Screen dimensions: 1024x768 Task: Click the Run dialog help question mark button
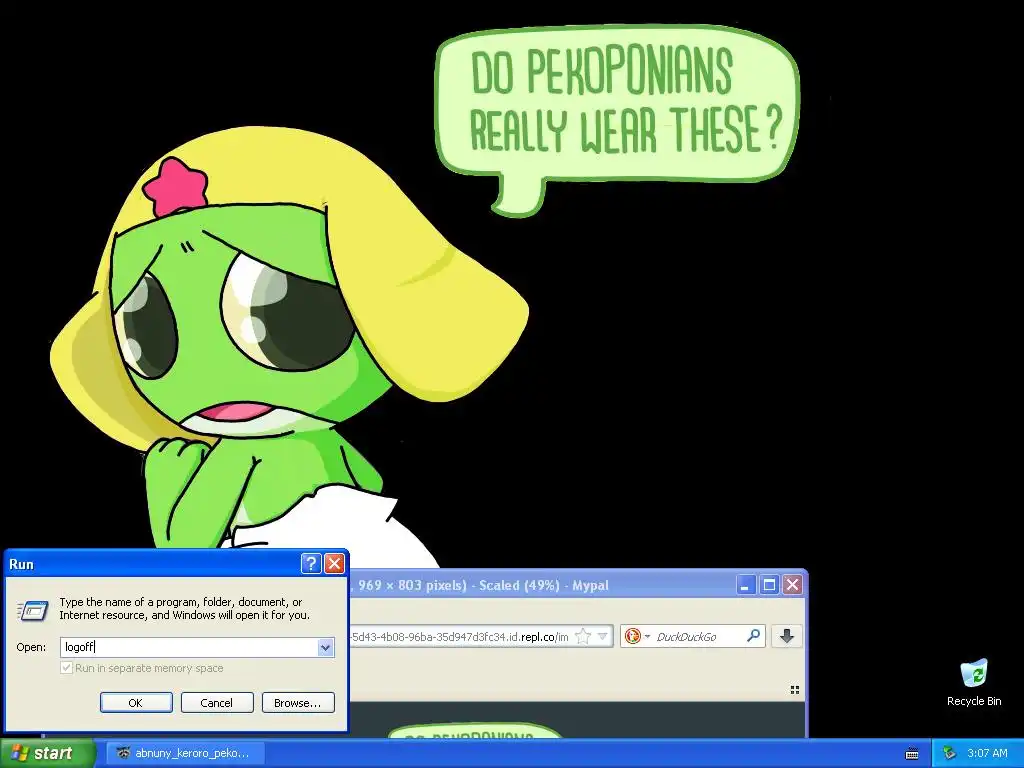[311, 564]
